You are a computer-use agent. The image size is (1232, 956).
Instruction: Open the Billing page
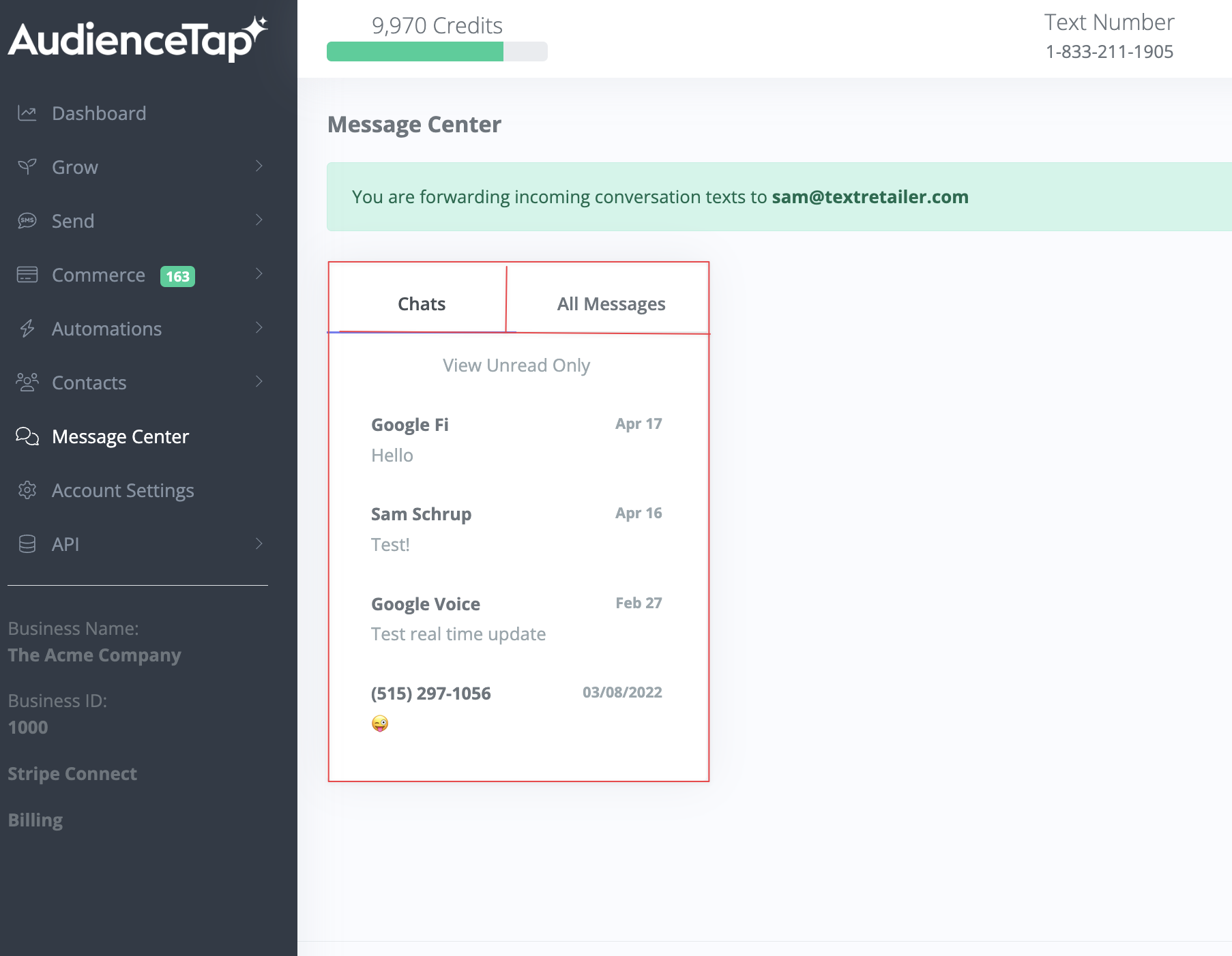pyautogui.click(x=35, y=820)
